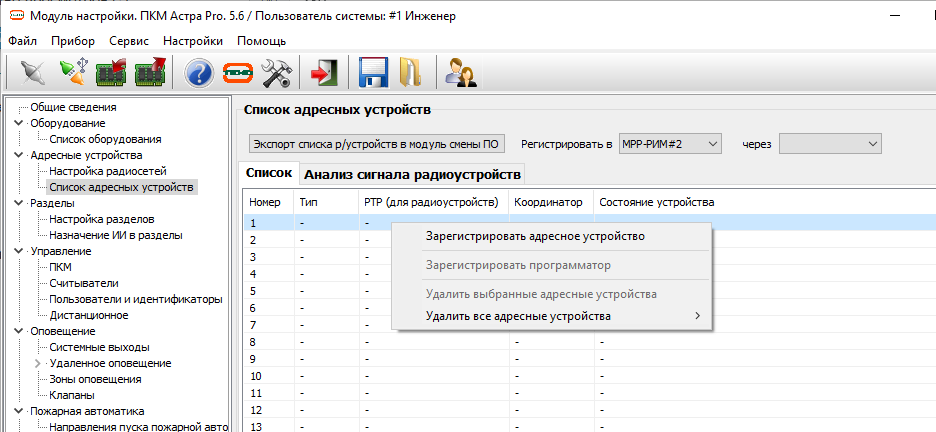Image resolution: width=936 pixels, height=432 pixels.
Task: Switch to 'Анализ сигнала радиоустройств' tab
Action: 412,174
